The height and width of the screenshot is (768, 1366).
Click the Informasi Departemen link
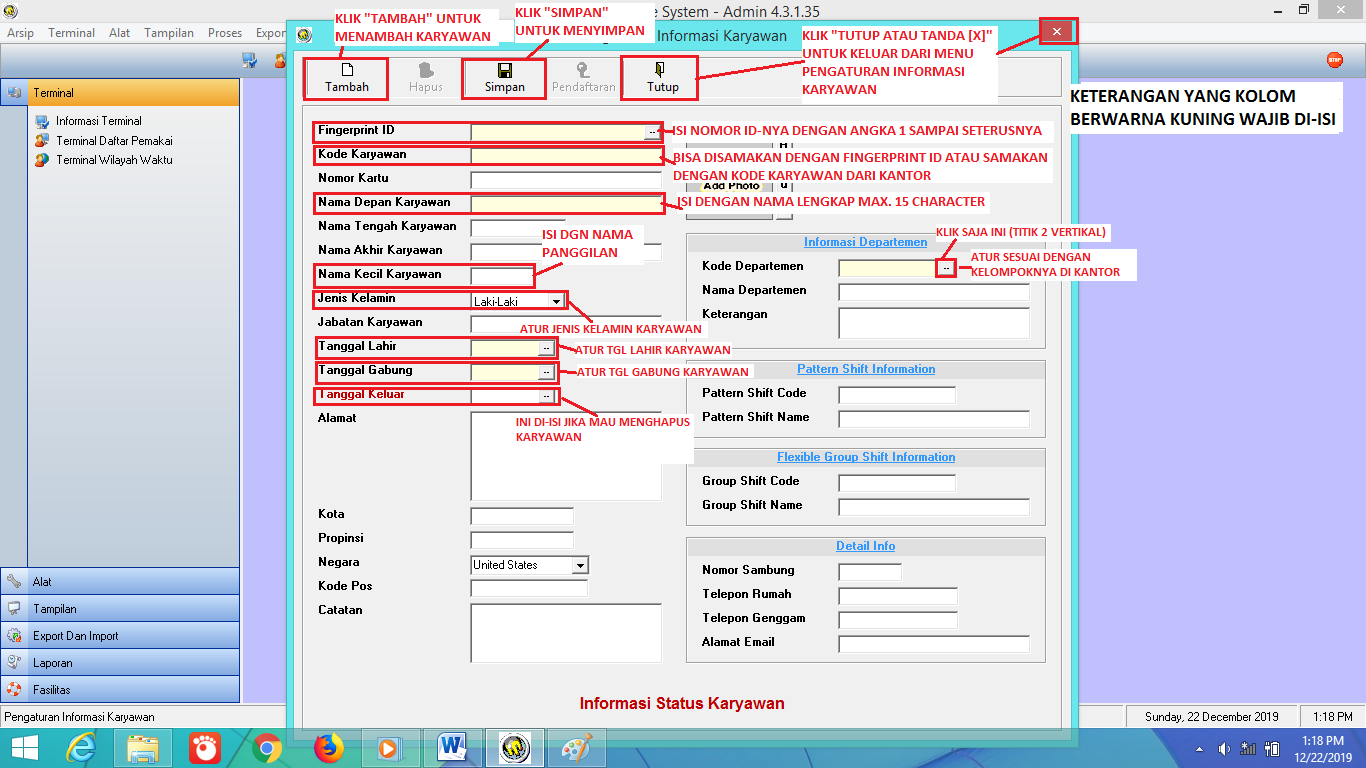point(866,242)
